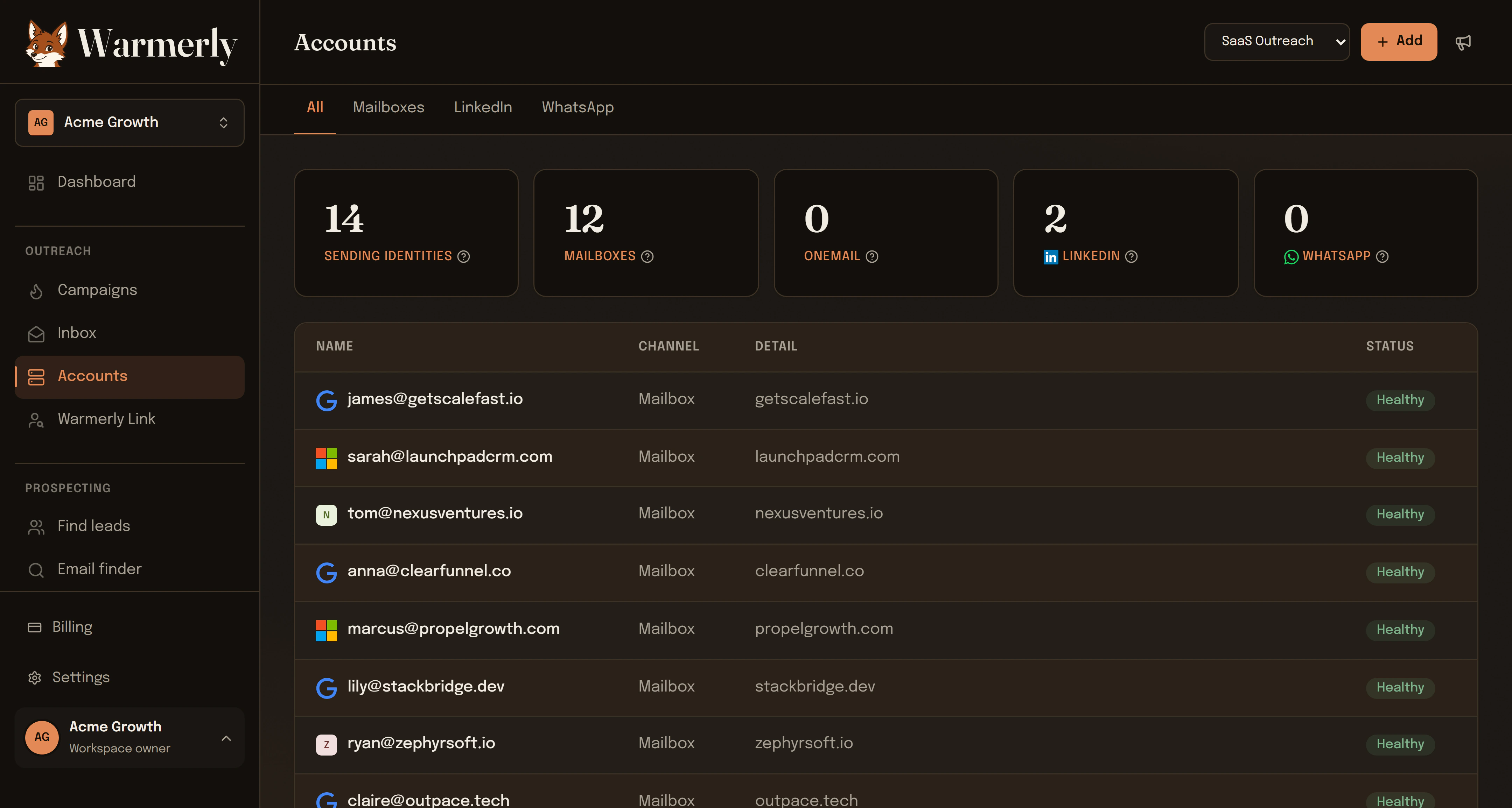Click the Z avatar icon for ryan@zephyrsoft.io
The image size is (1512, 808).
[x=326, y=745]
